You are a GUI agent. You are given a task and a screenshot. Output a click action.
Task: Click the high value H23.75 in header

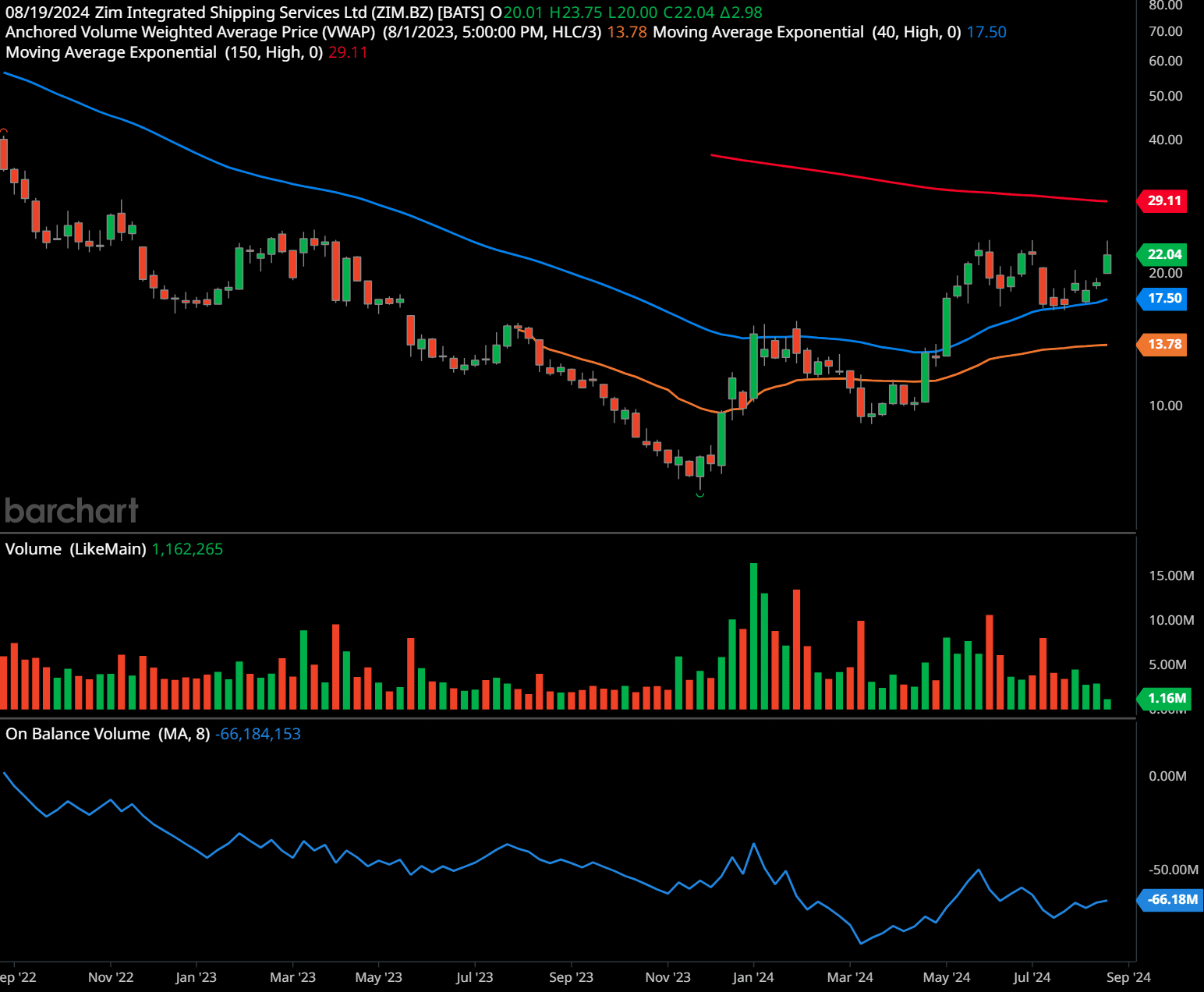click(x=575, y=12)
